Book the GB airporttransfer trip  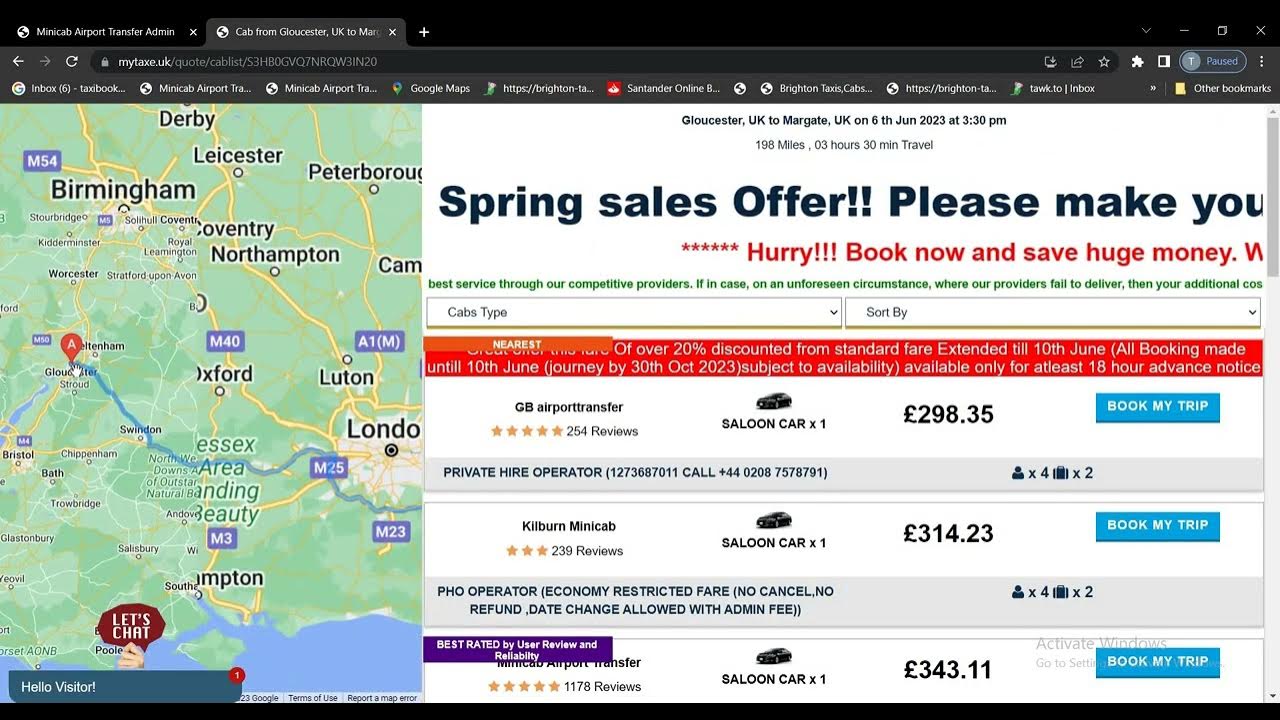pos(1157,407)
